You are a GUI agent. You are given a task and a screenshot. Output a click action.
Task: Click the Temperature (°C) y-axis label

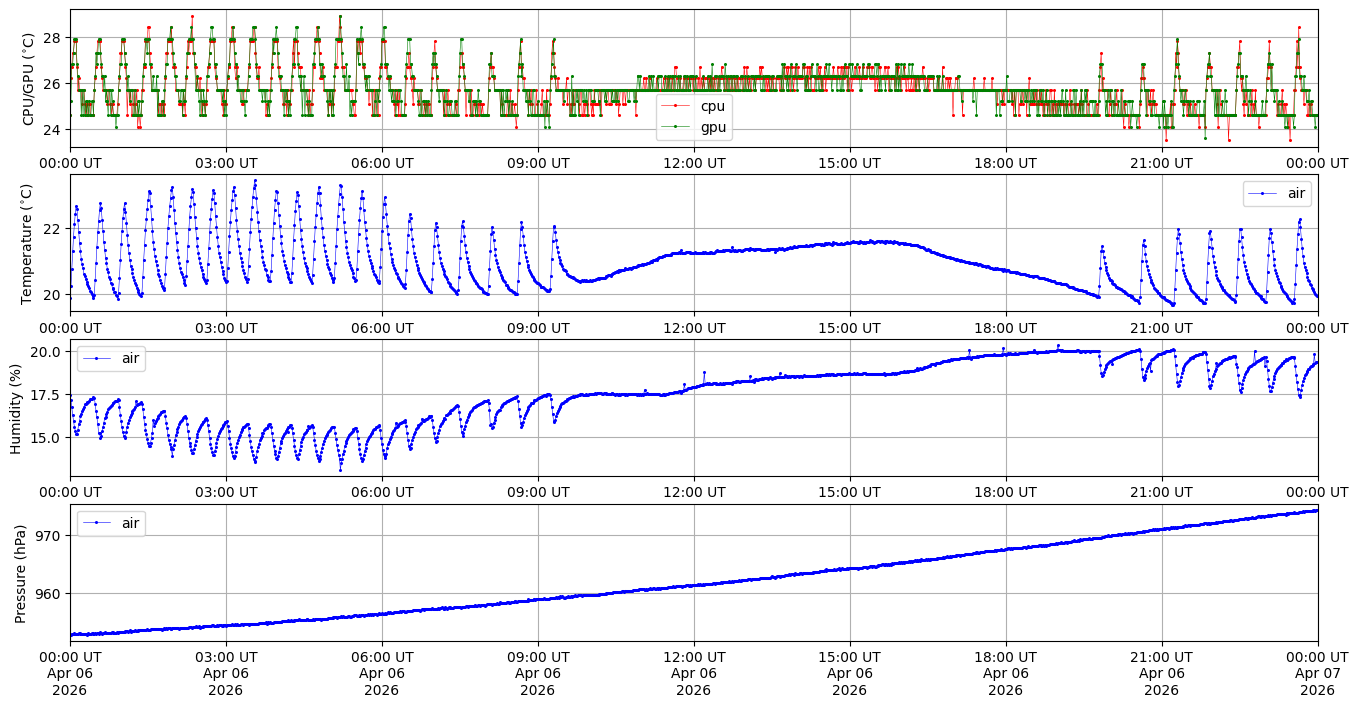28,243
